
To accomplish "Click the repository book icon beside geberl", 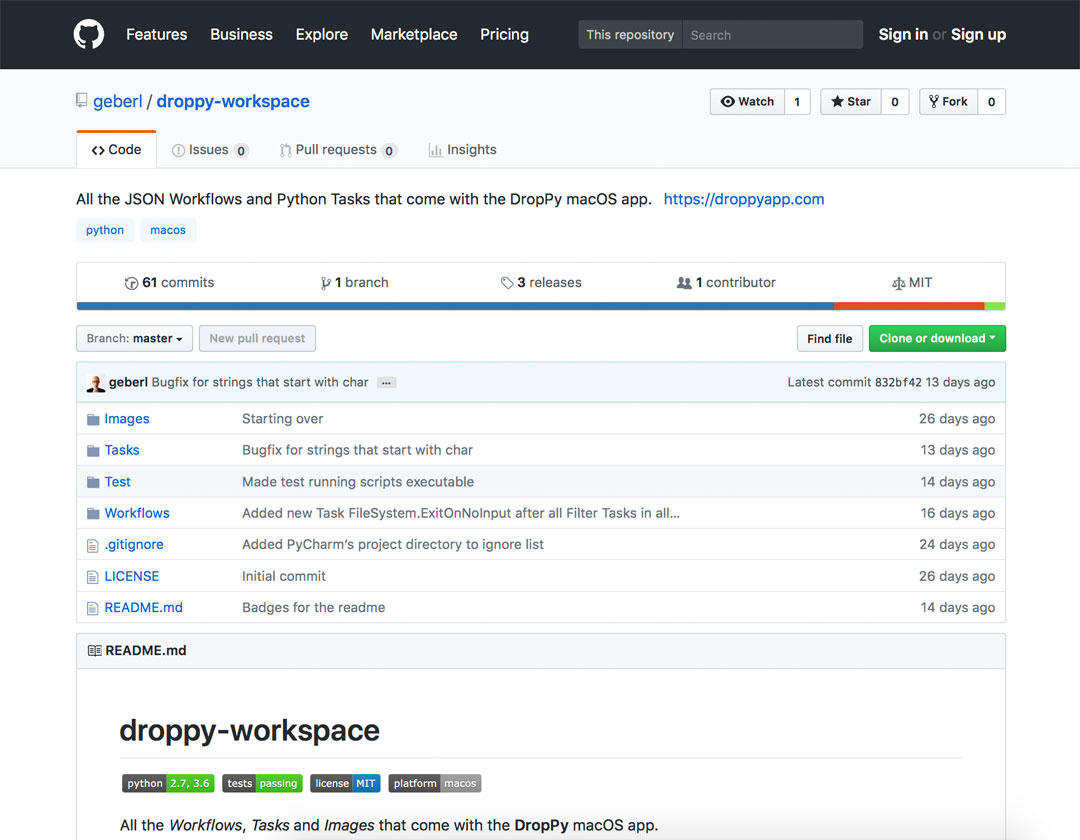I will [81, 101].
